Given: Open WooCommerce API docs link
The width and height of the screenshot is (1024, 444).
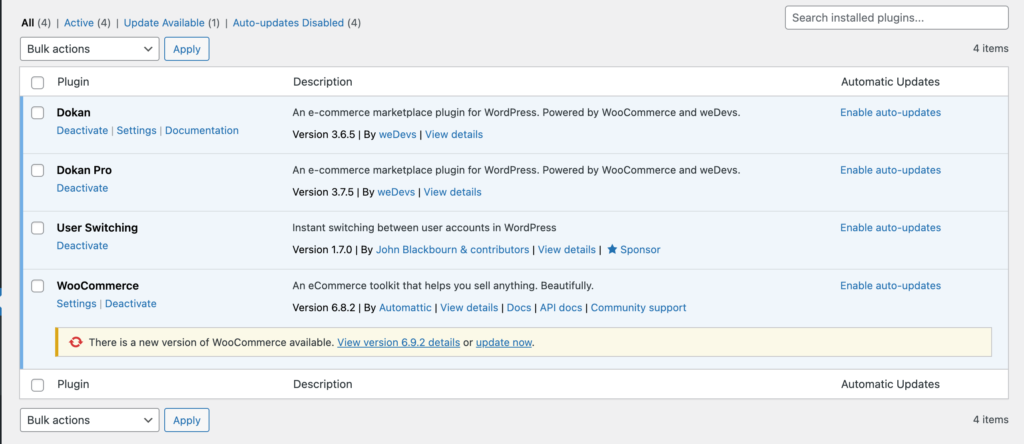Looking at the screenshot, I should tap(561, 308).
